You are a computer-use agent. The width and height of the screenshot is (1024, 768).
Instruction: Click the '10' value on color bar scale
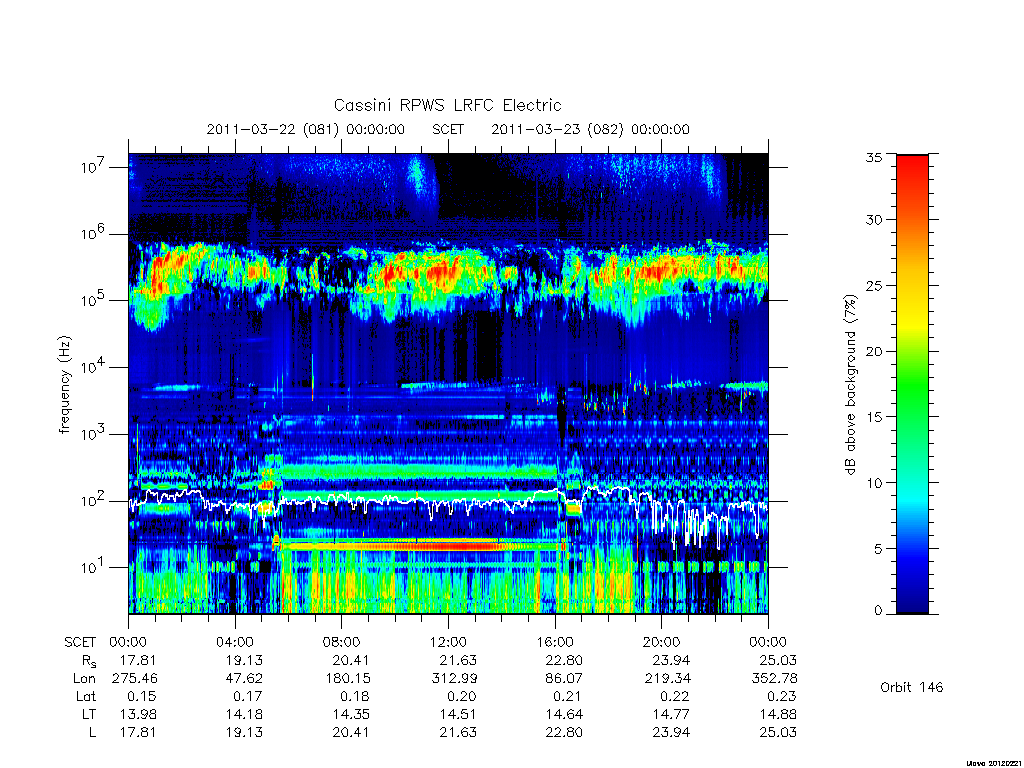[874, 483]
